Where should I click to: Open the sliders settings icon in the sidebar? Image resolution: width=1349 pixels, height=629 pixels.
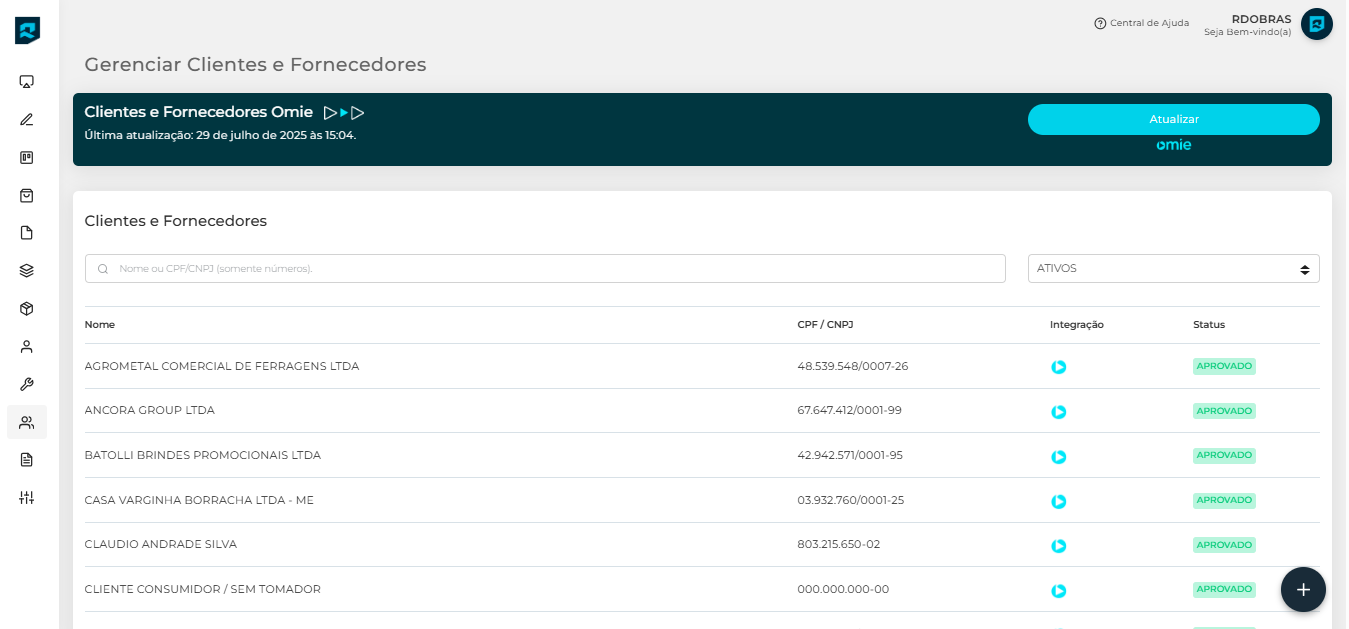pyautogui.click(x=27, y=497)
